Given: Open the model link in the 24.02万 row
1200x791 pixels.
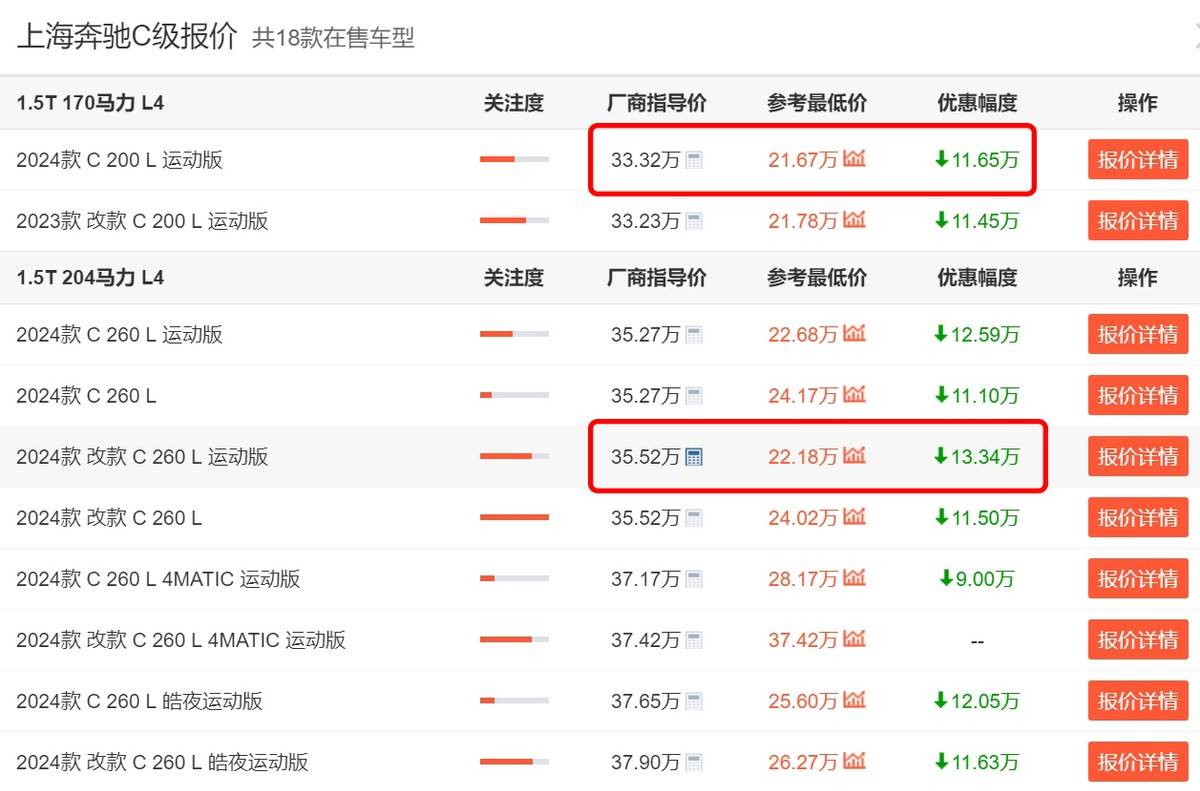Looking at the screenshot, I should [x=109, y=518].
